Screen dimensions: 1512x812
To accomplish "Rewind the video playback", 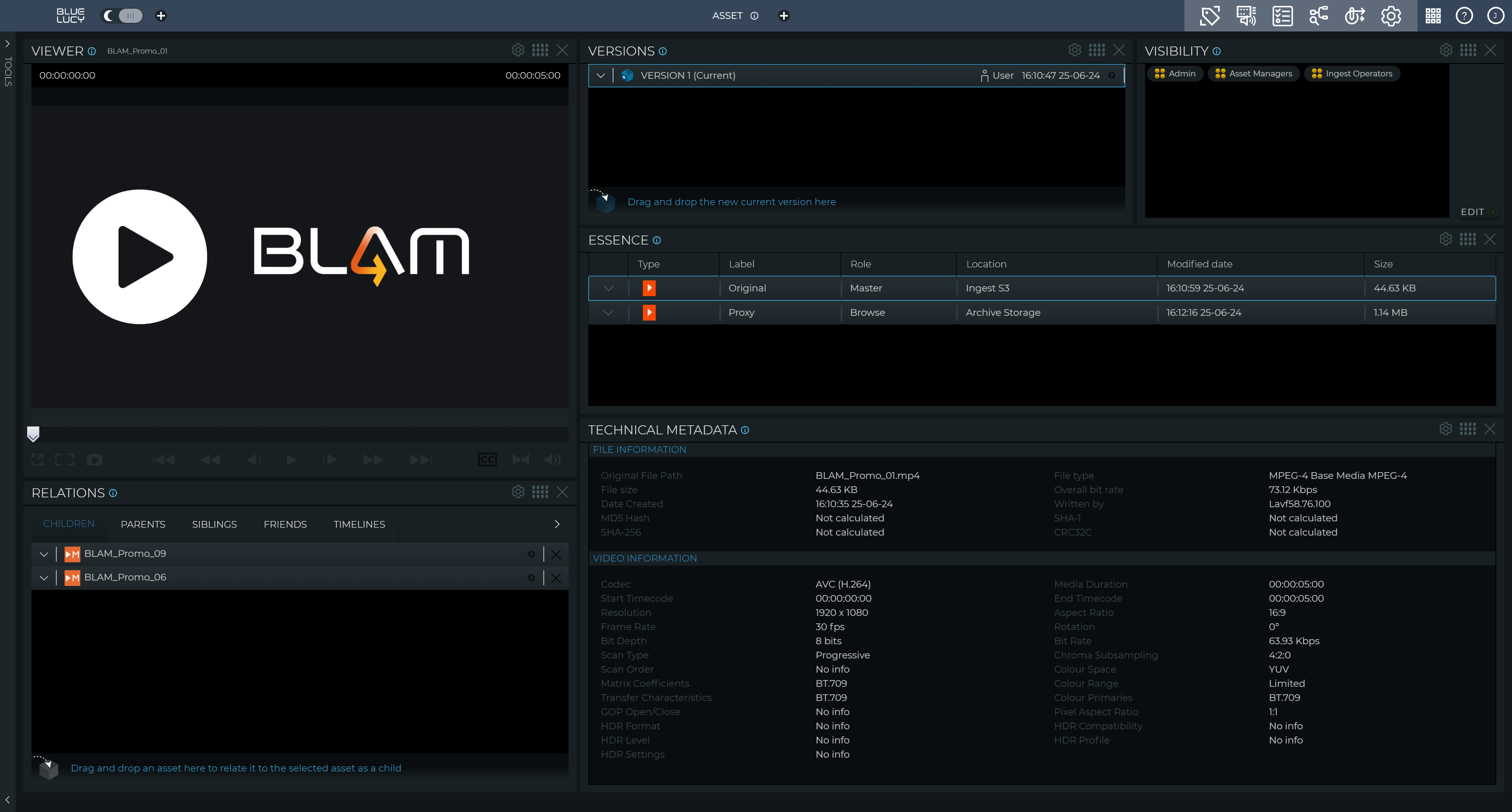I will [210, 460].
